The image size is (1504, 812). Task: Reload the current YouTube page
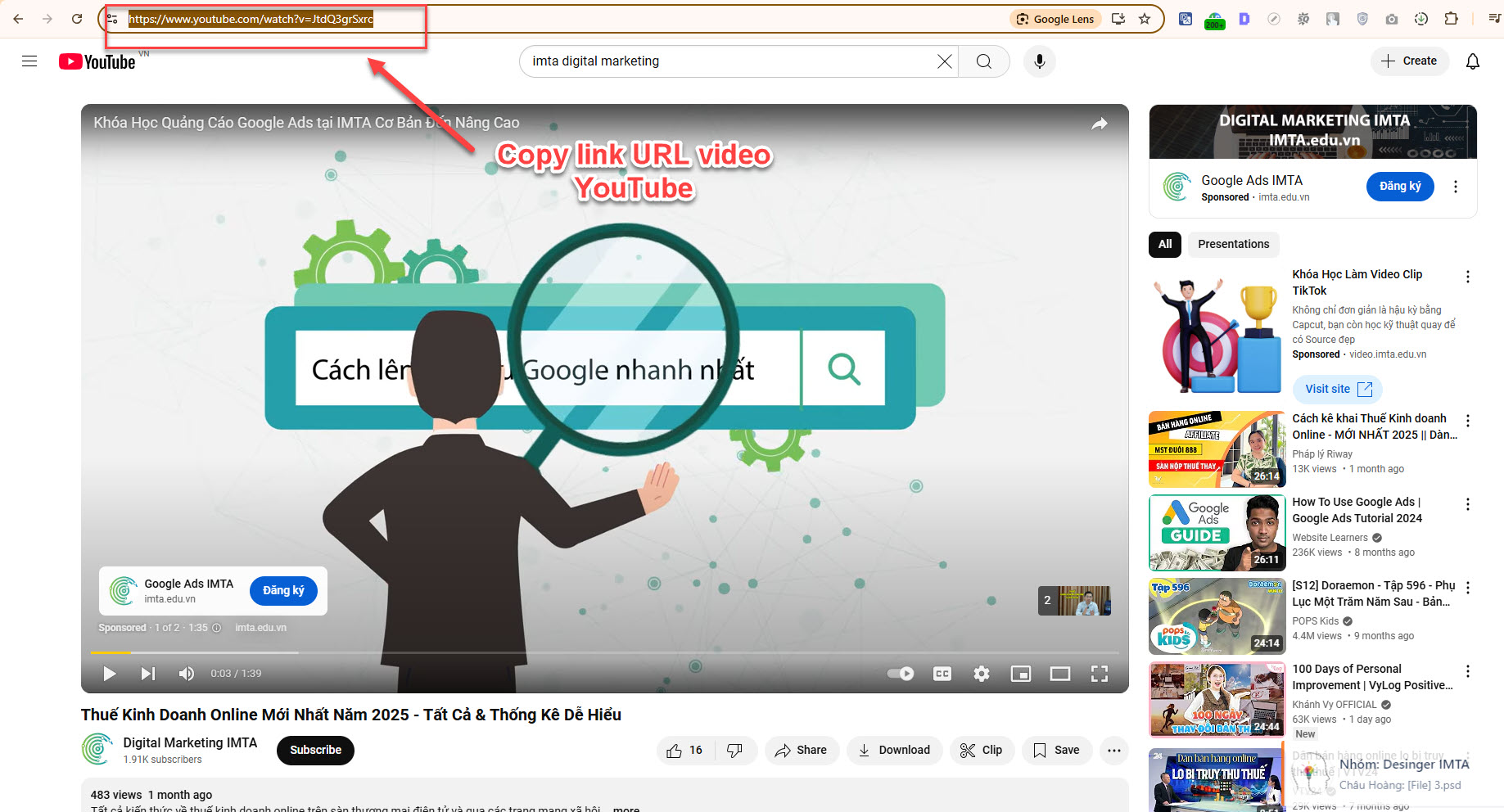tap(77, 19)
